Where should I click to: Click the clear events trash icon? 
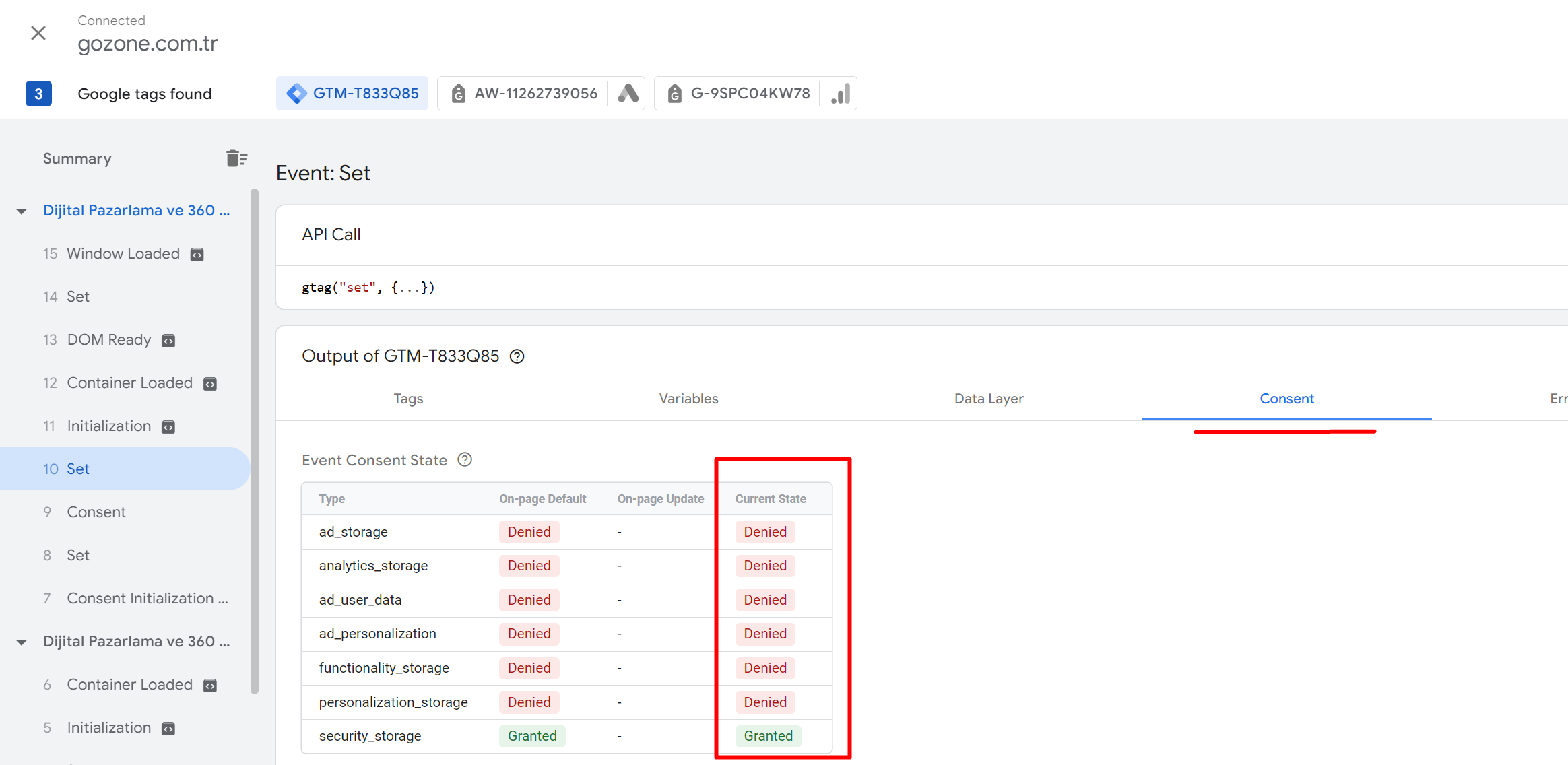[236, 158]
